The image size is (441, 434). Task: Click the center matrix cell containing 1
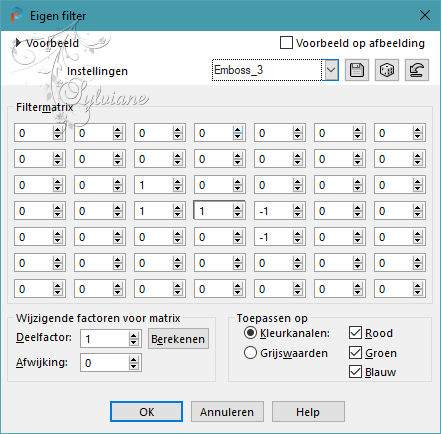[213, 211]
